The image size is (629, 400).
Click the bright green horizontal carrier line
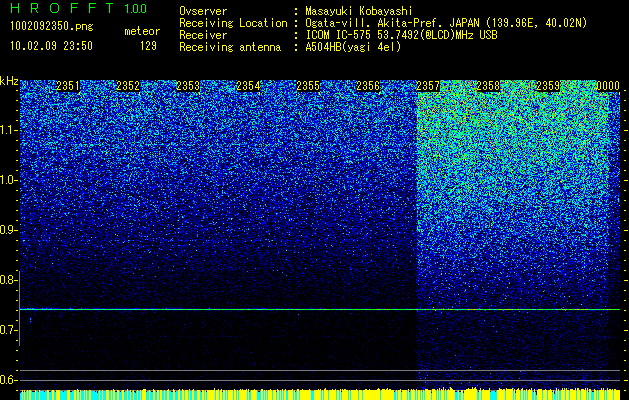tap(320, 309)
